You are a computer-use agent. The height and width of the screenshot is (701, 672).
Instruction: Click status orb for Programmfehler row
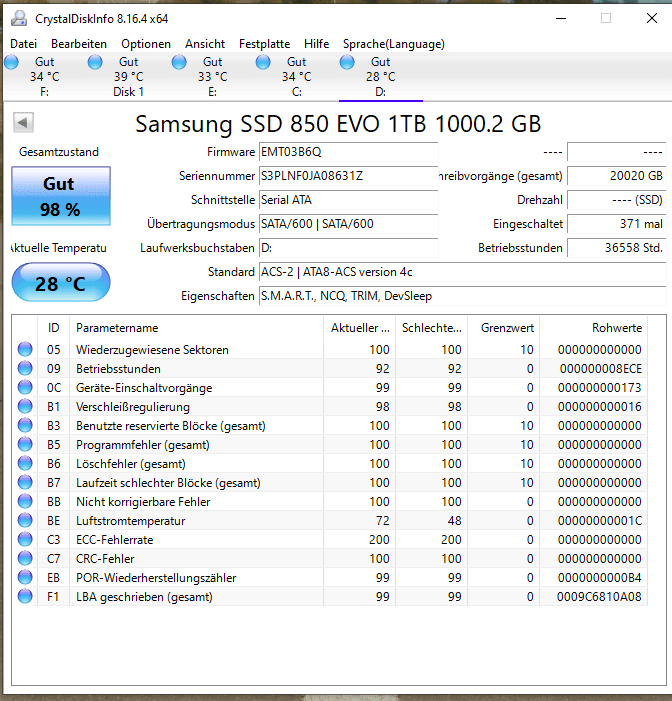coord(25,444)
